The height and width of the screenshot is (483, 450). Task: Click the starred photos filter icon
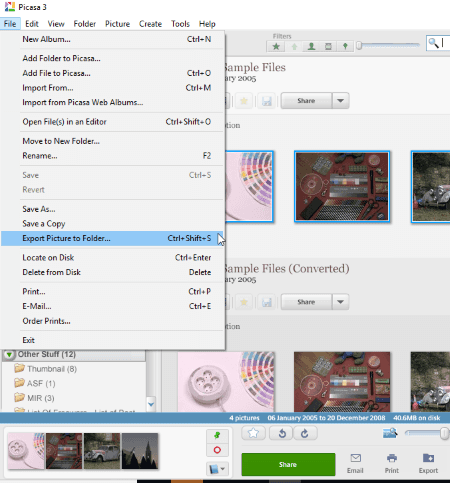[x=276, y=46]
